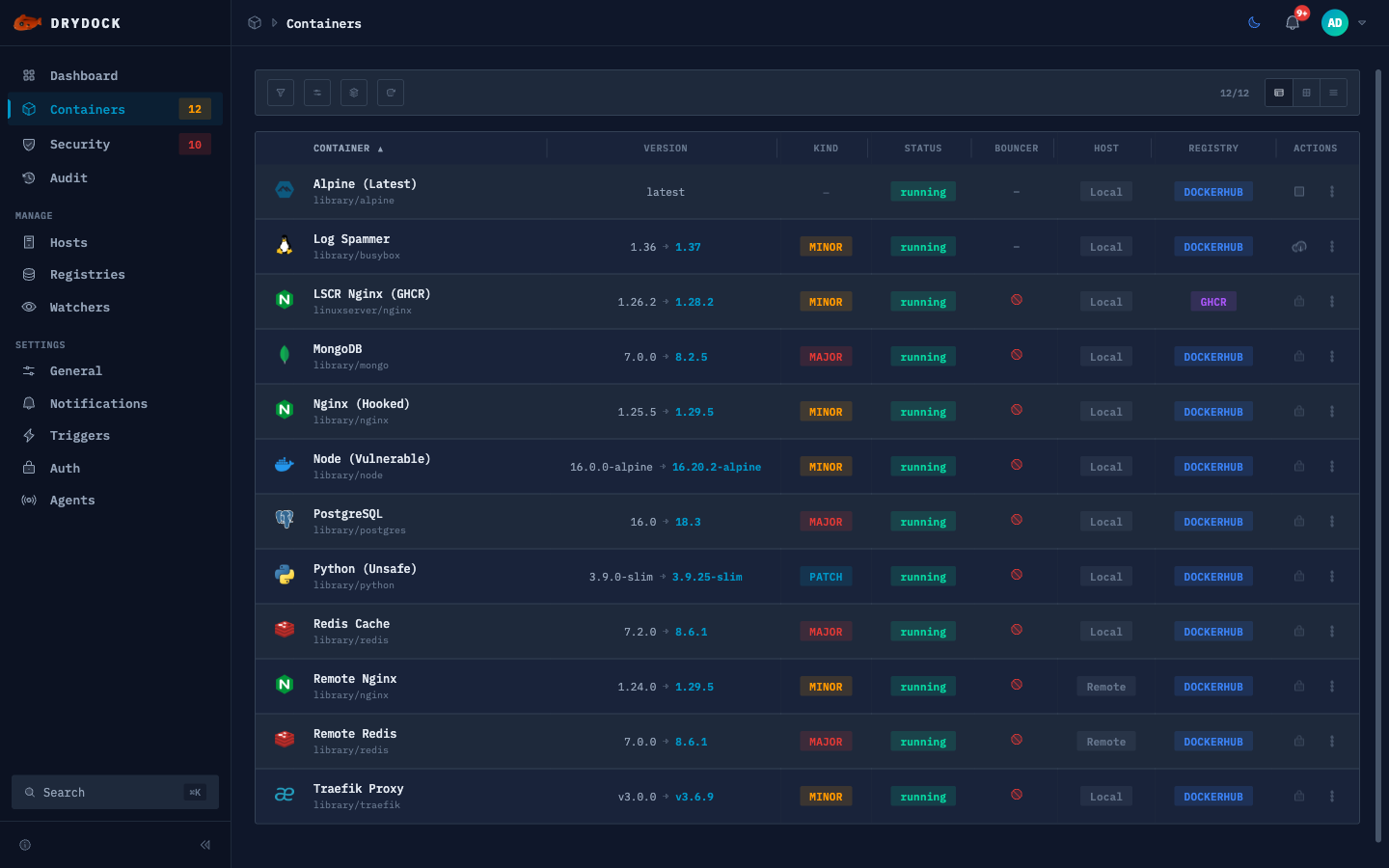1389x868 pixels.
Task: Open actions menu for Alpine (Latest)
Action: (x=1332, y=192)
